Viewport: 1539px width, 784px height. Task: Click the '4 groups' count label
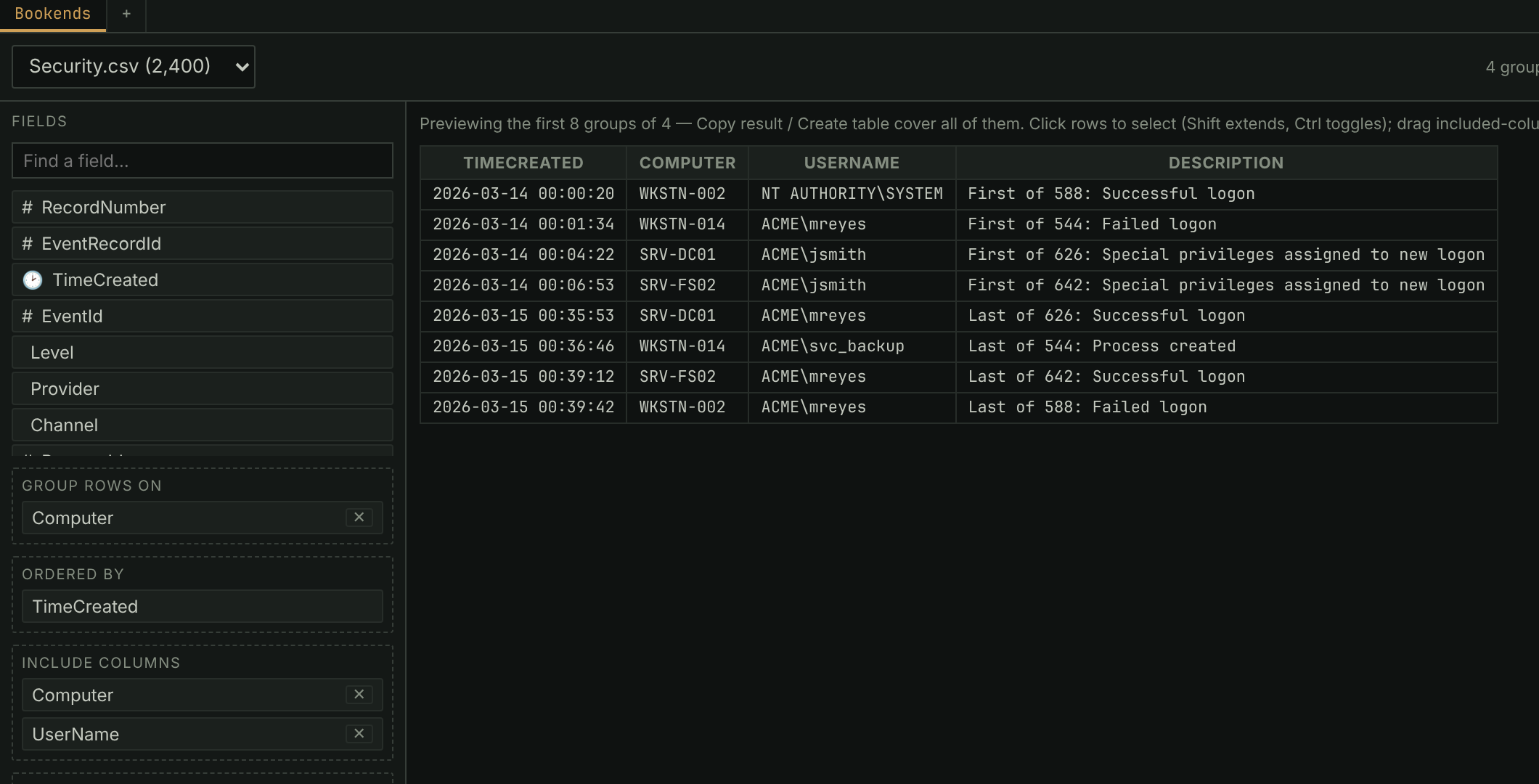pyautogui.click(x=1512, y=67)
